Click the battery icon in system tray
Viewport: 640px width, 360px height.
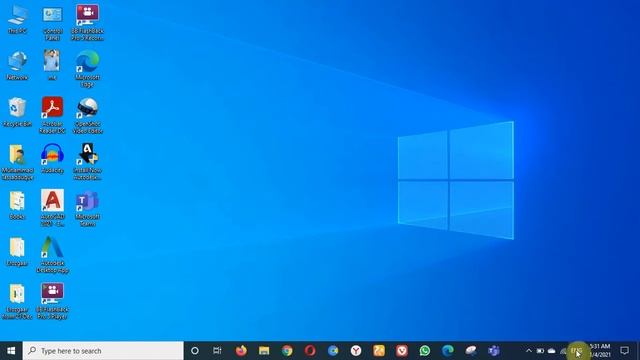tap(540, 351)
